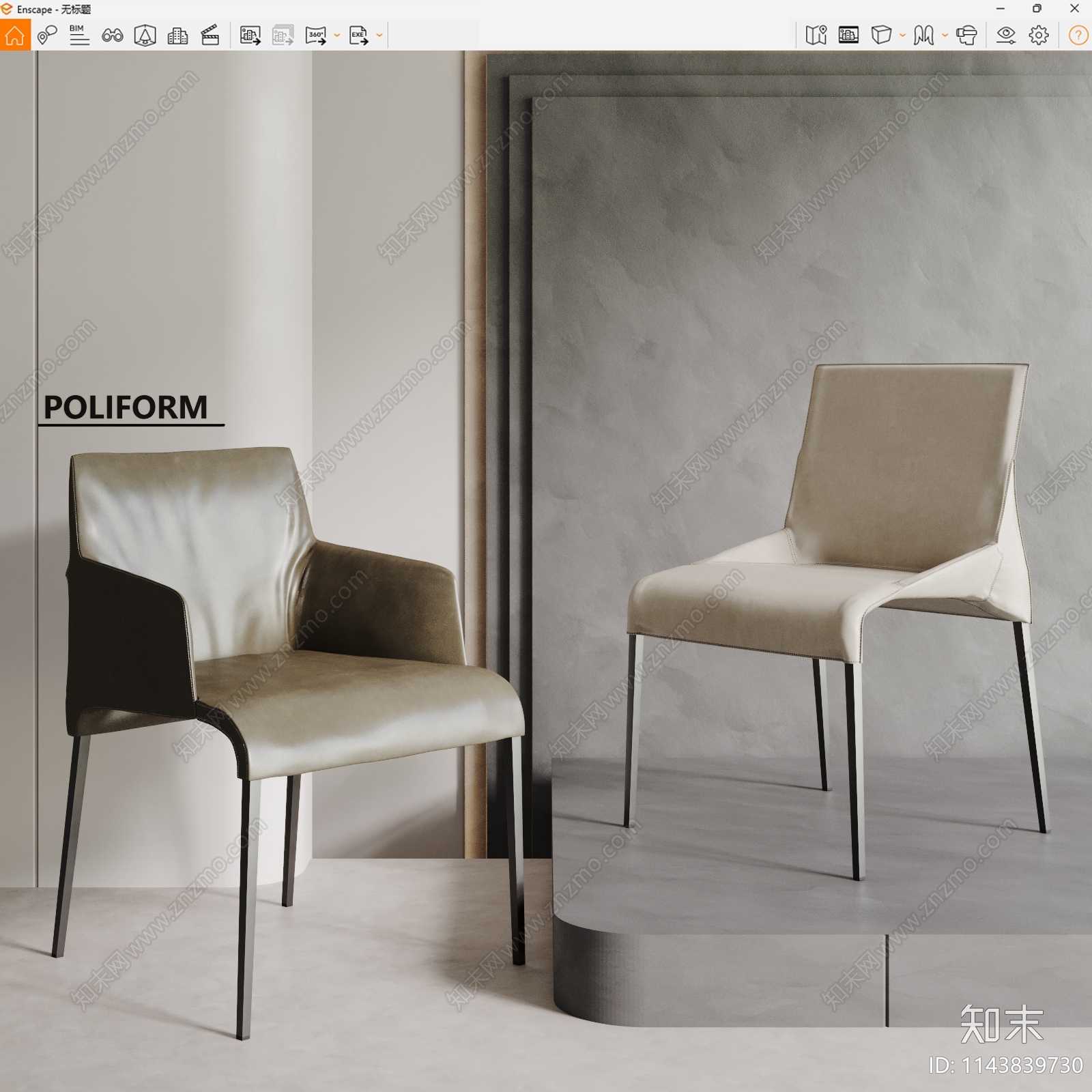Screen dimensions: 1092x1092
Task: Click the 360° panorama export icon
Action: point(316,35)
